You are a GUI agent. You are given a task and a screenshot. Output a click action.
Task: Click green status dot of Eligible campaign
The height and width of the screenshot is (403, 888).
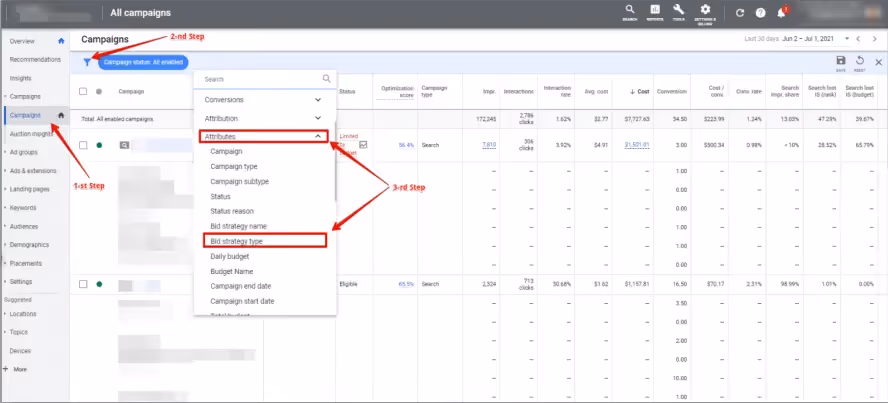(99, 284)
